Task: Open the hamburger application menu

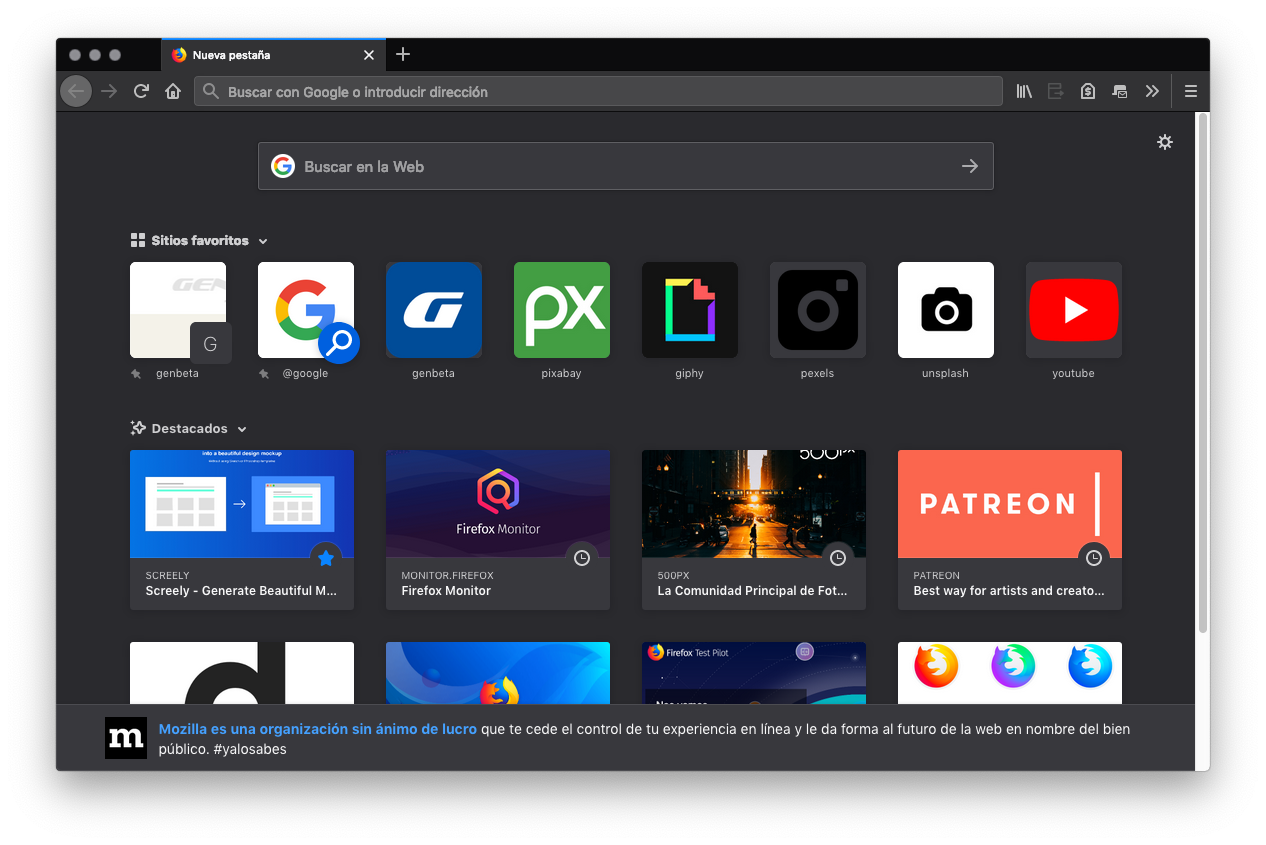Action: [x=1190, y=91]
